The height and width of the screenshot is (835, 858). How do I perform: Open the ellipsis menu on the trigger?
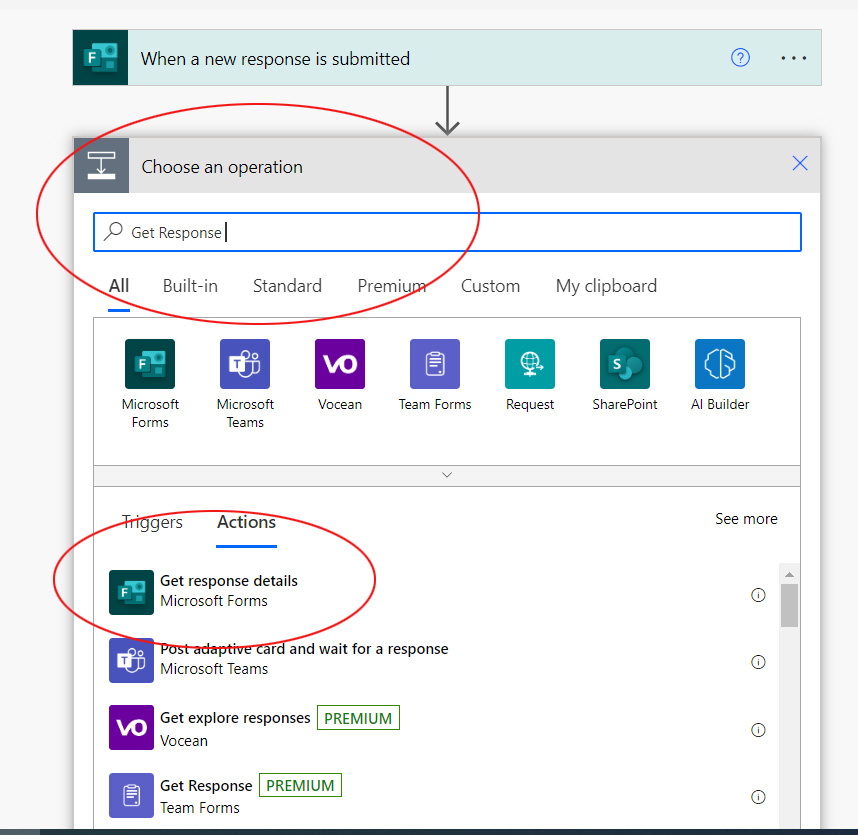(x=793, y=58)
